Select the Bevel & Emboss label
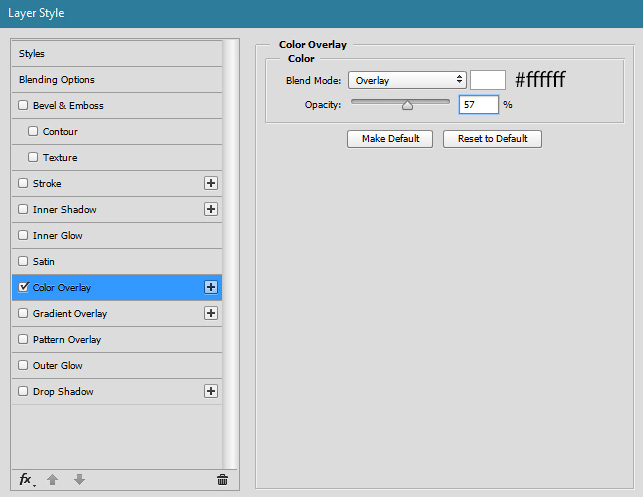643x497 pixels. (68, 105)
